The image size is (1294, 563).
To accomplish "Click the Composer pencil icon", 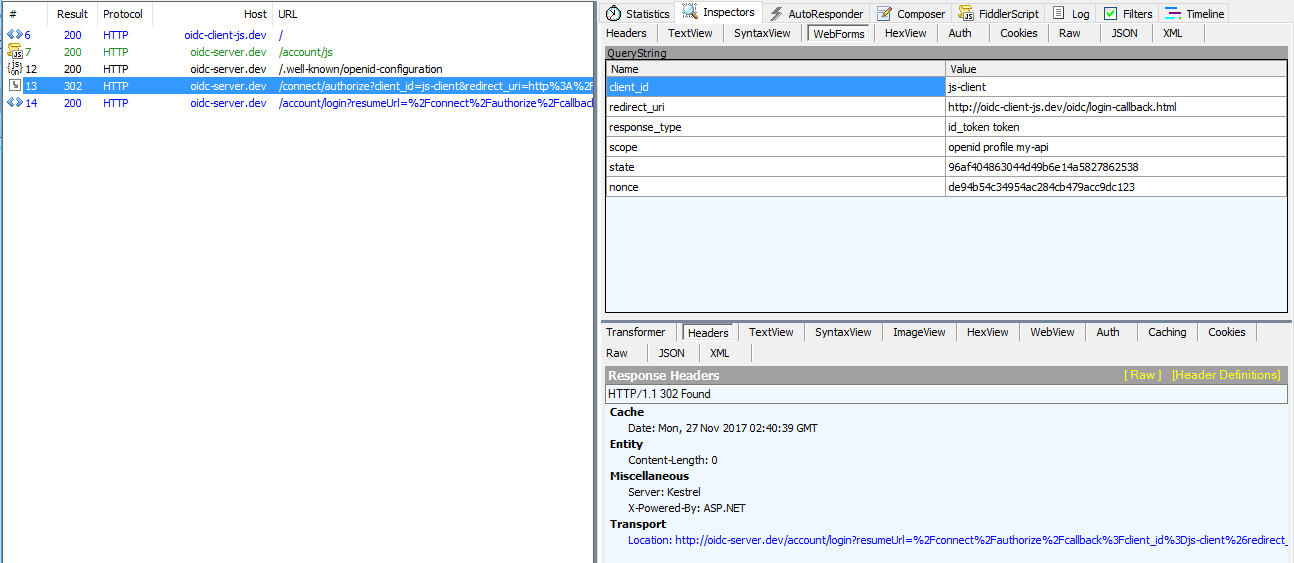I will tap(884, 13).
